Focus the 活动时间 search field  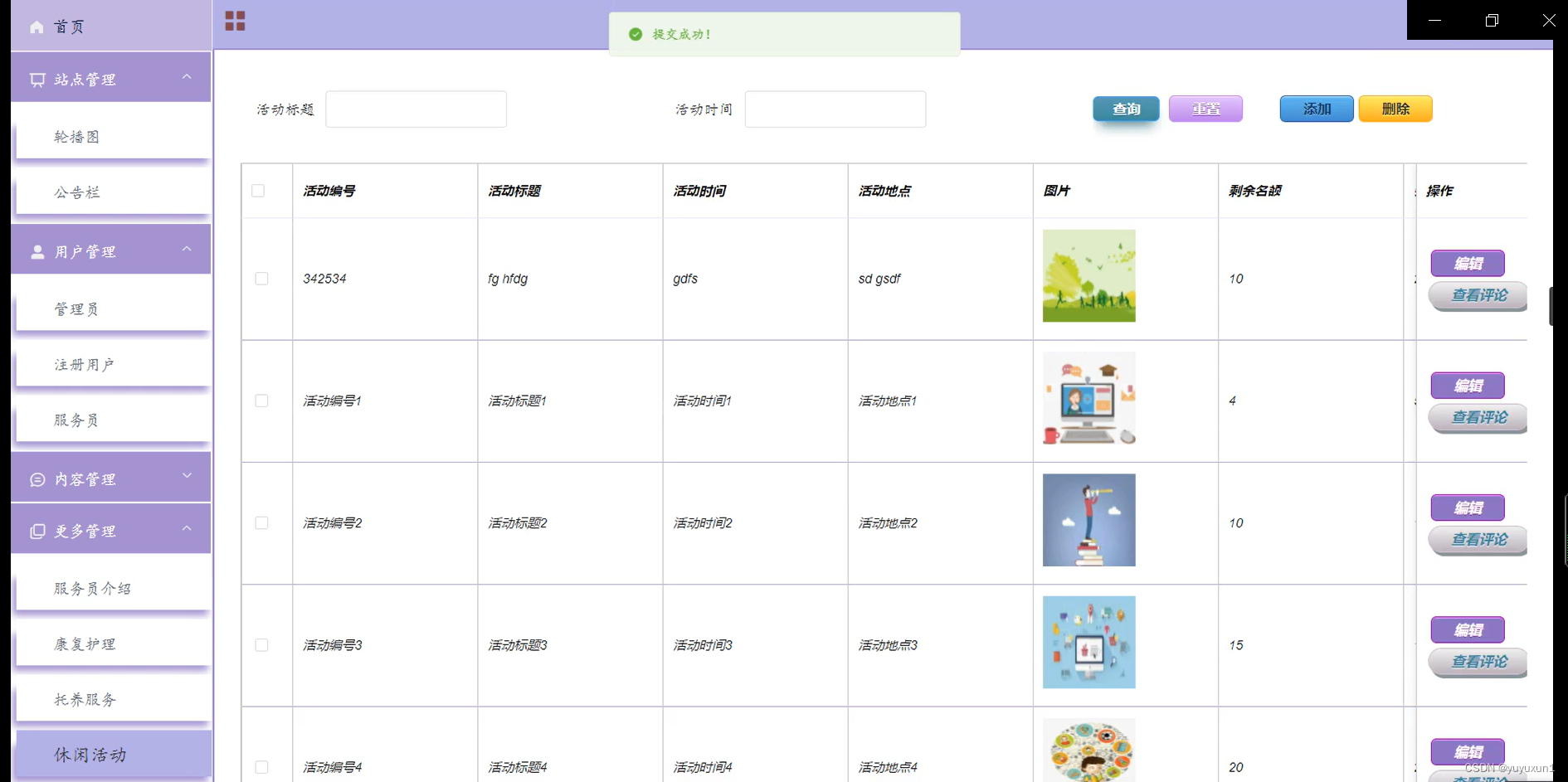click(x=835, y=109)
